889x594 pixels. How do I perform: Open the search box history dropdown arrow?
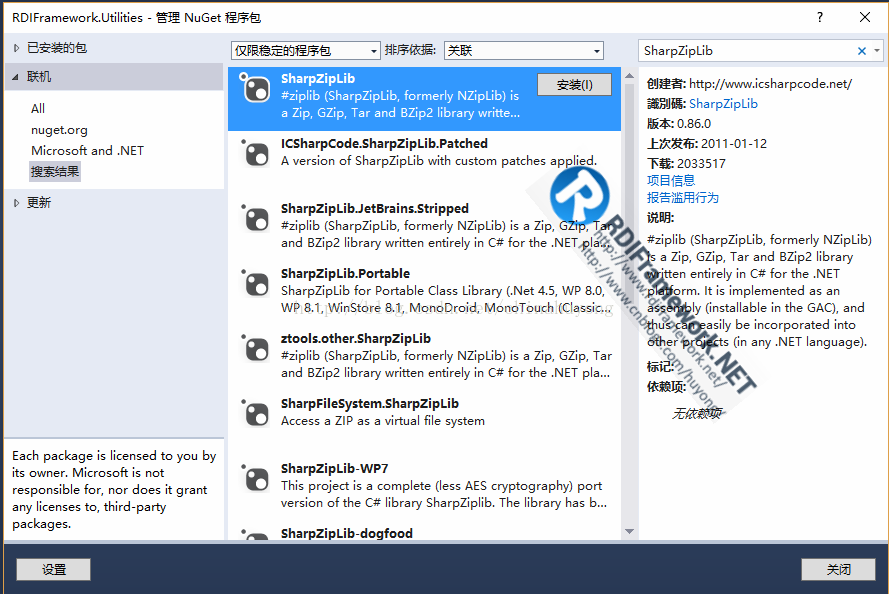[x=877, y=51]
